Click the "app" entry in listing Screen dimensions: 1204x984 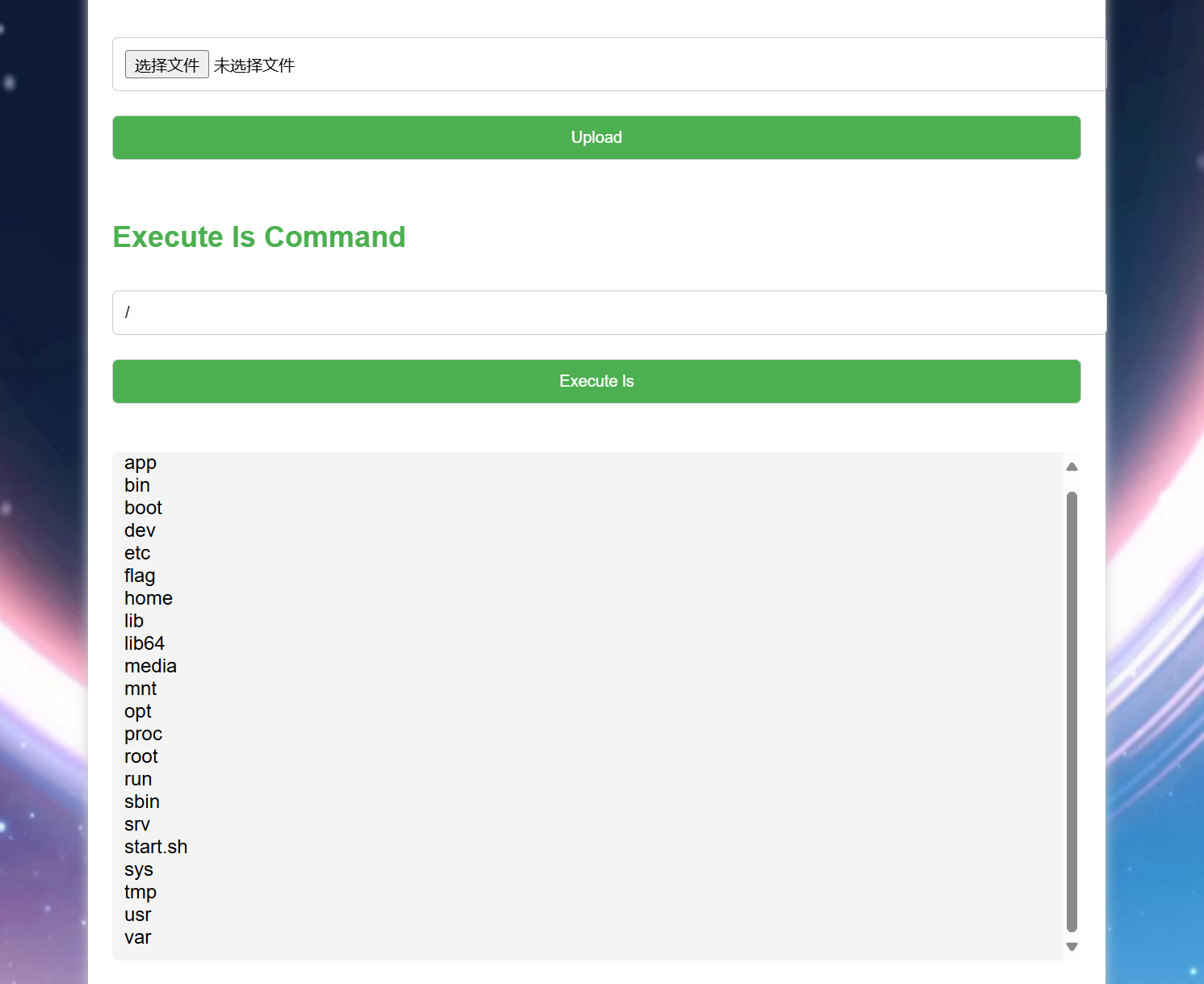click(141, 463)
